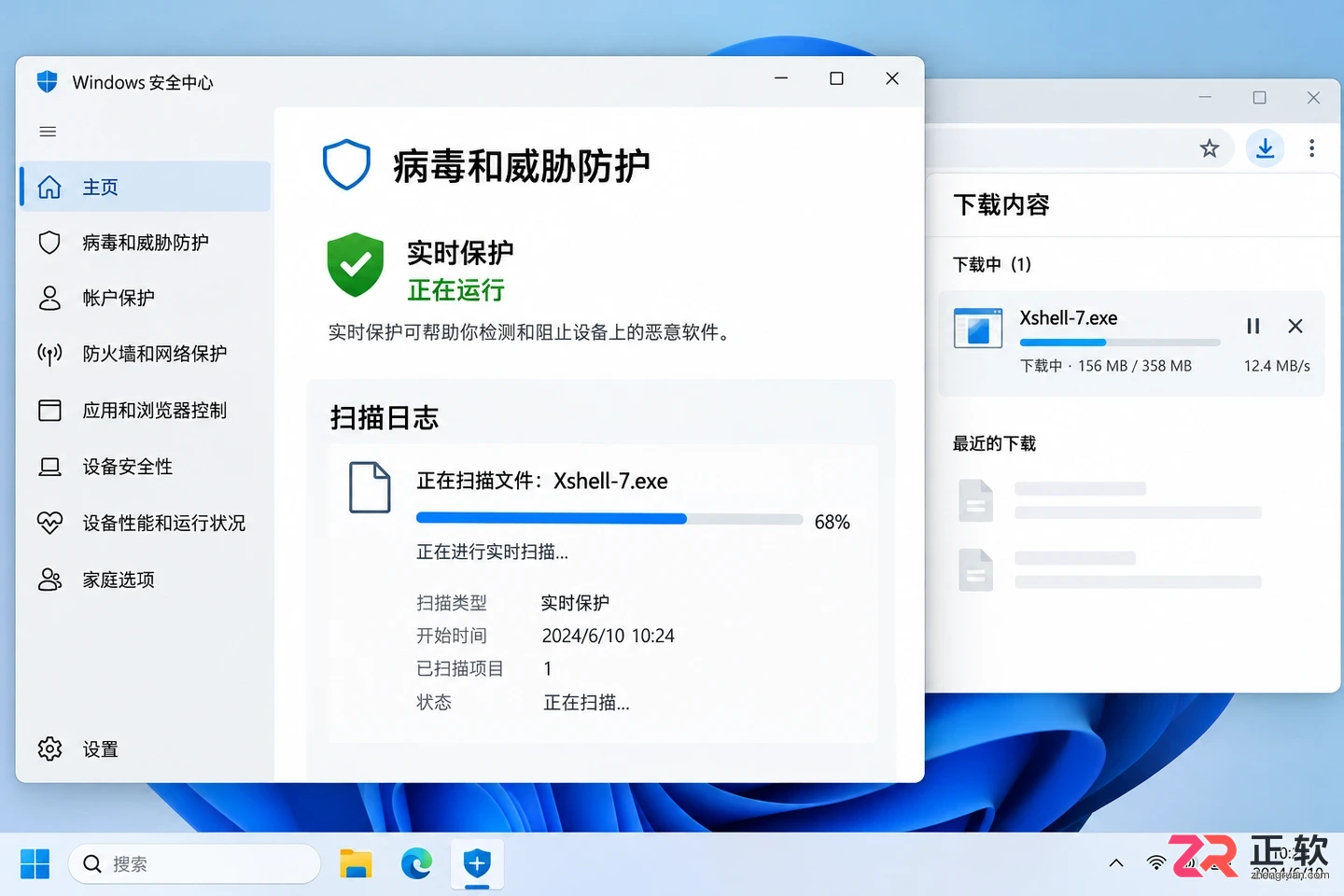Click the Xshell-7.exe file icon in downloads
1344x896 pixels.
coord(978,329)
